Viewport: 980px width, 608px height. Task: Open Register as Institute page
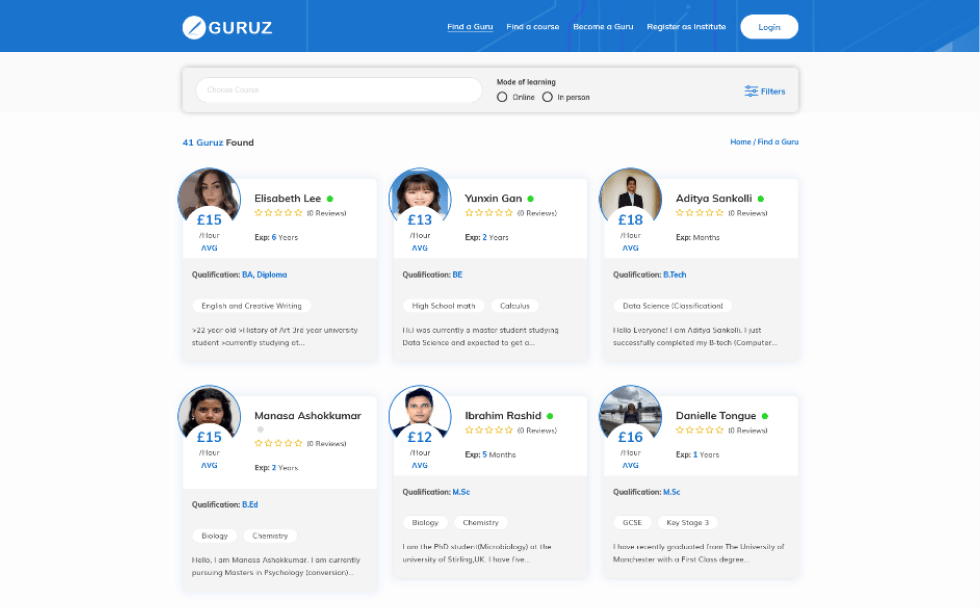tap(689, 27)
